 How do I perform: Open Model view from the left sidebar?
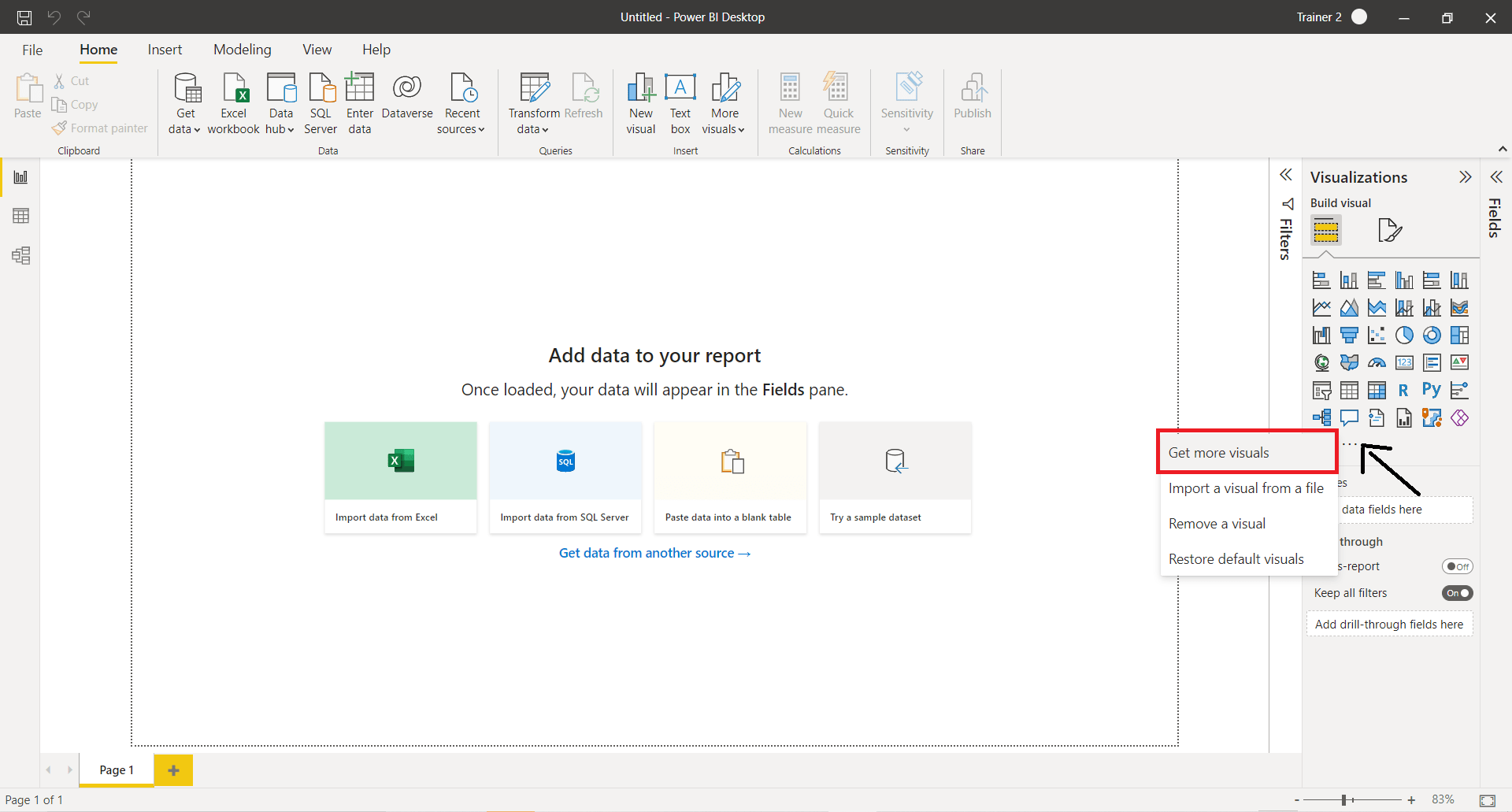(21, 255)
